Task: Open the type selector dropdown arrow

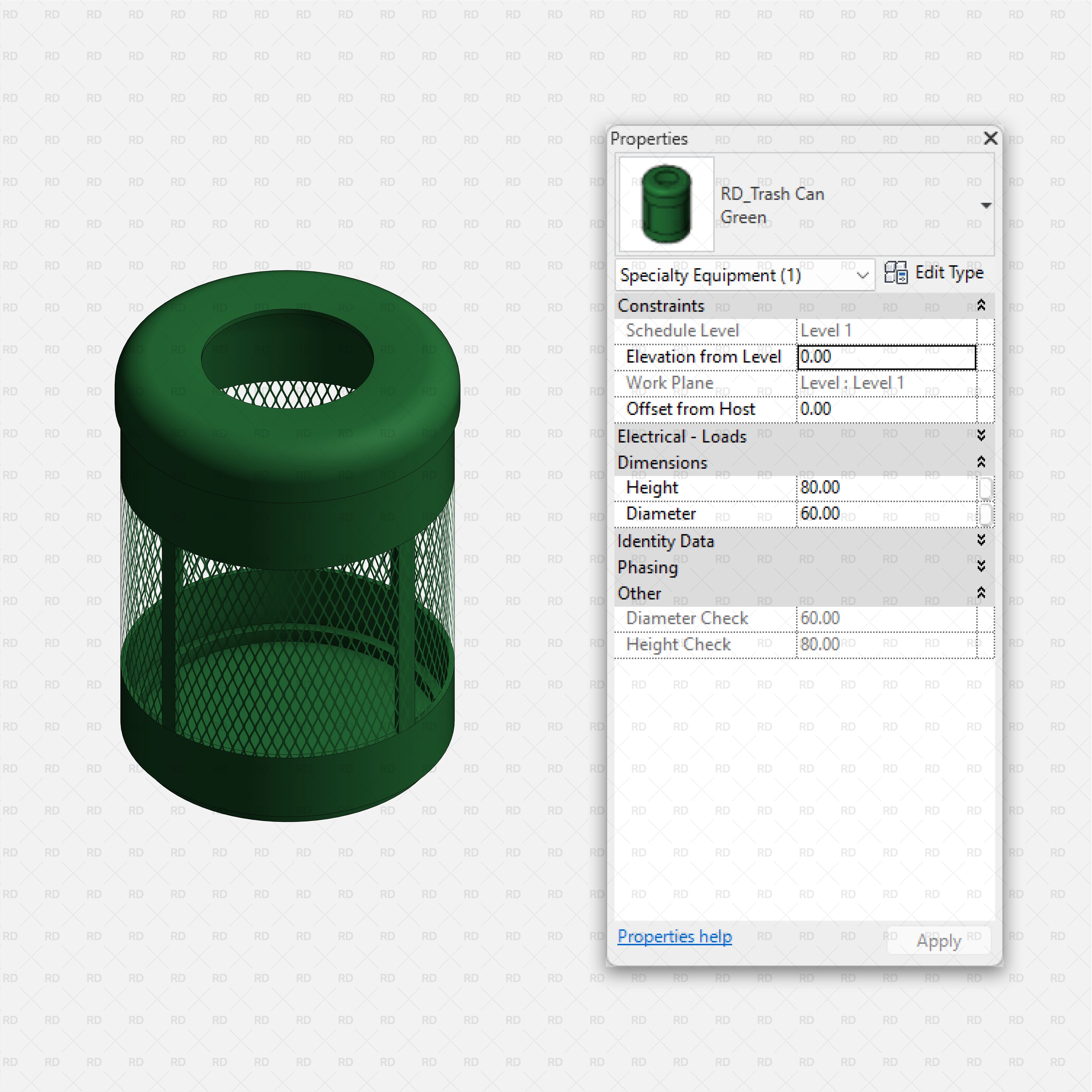Action: pos(986,205)
